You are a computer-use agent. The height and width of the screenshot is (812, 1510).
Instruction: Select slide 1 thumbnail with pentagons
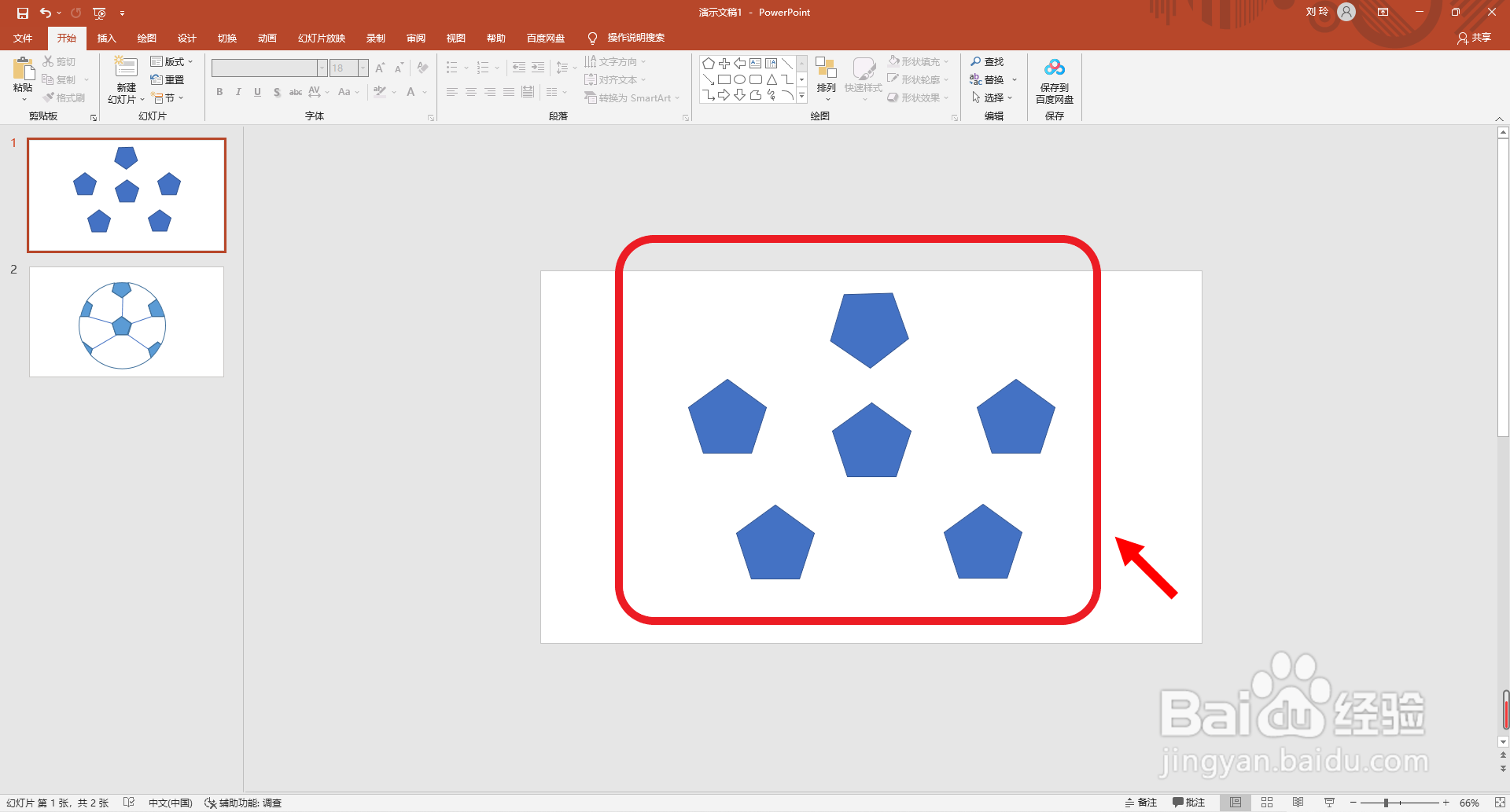pos(127,195)
